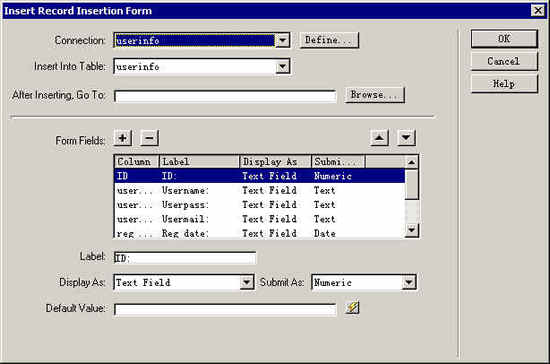Add a form field with plus button
This screenshot has width=550, height=364.
pyautogui.click(x=123, y=138)
